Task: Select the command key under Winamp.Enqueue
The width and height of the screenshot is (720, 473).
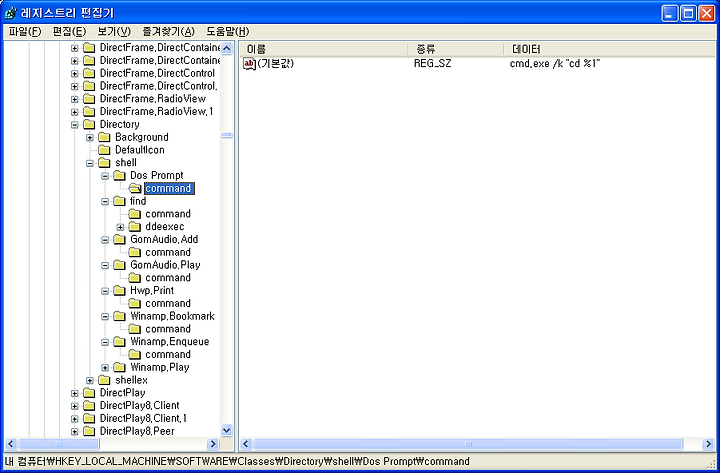Action: tap(168, 355)
